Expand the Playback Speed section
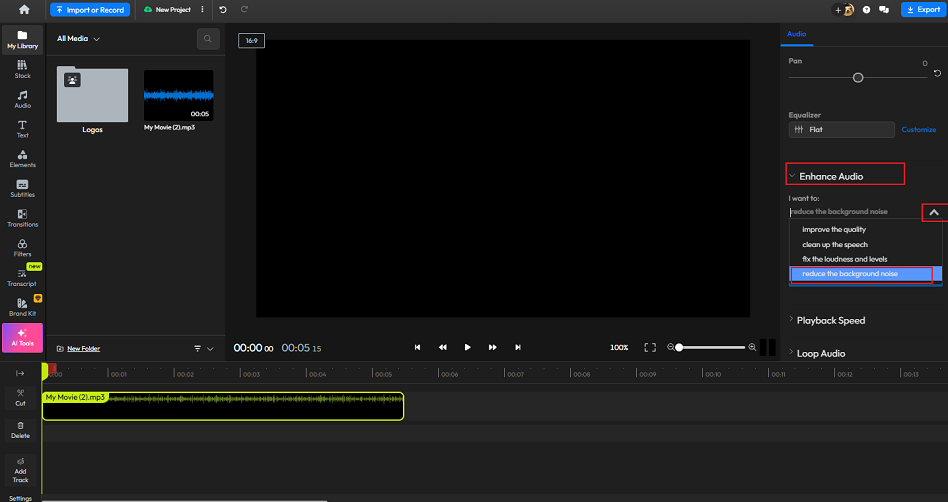 [x=827, y=321]
